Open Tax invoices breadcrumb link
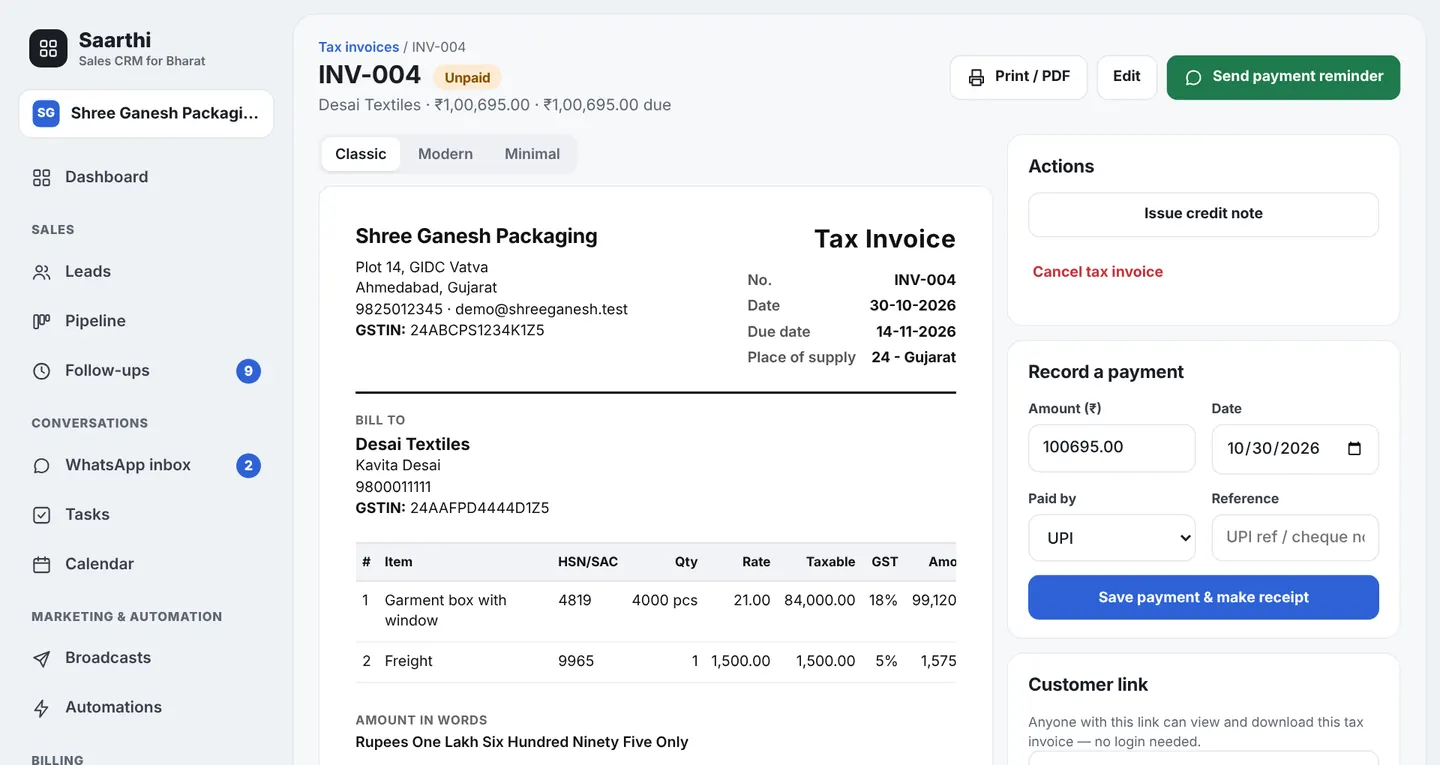Viewport: 1440px width, 765px height. 358,47
